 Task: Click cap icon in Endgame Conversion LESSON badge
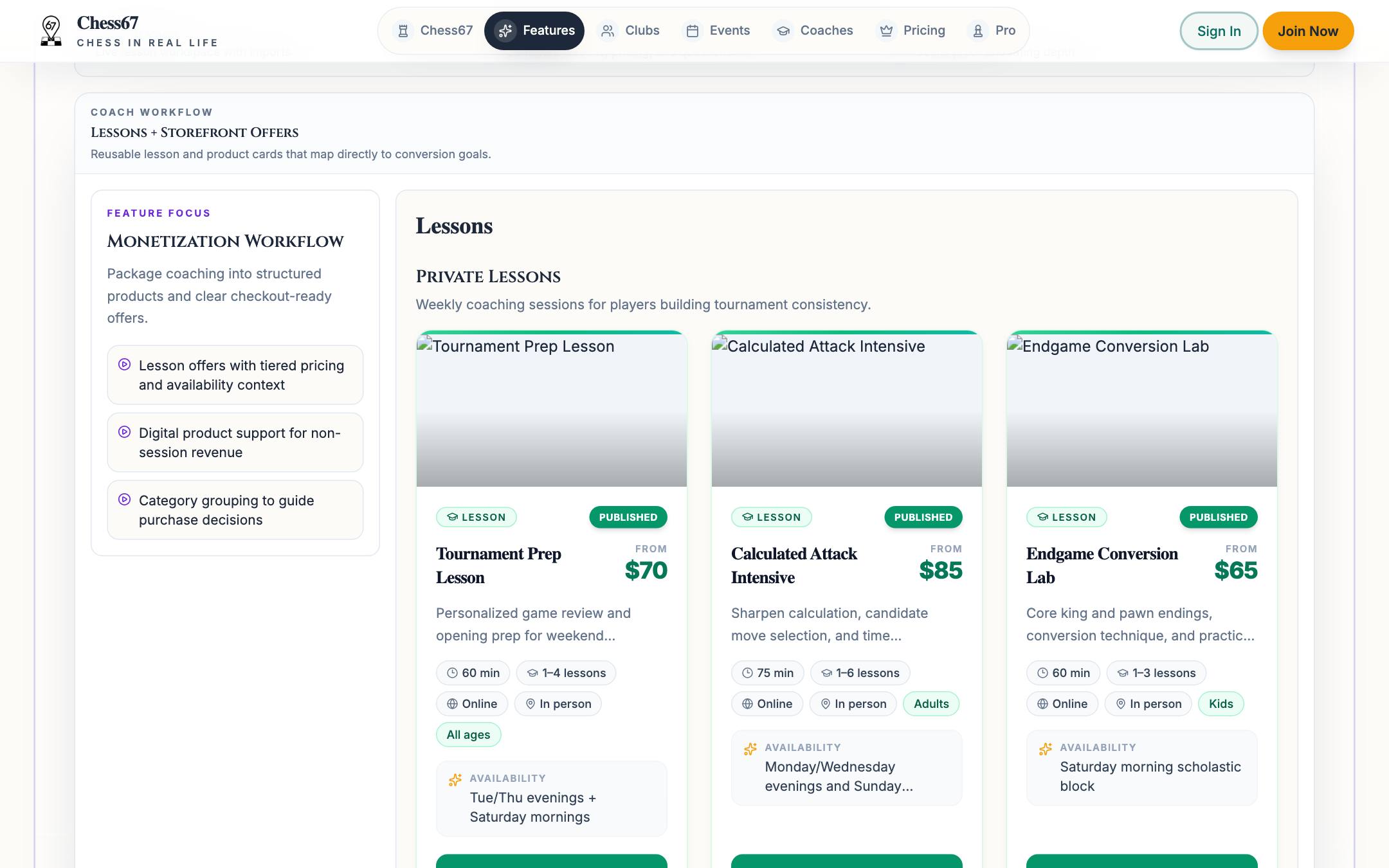click(1043, 517)
